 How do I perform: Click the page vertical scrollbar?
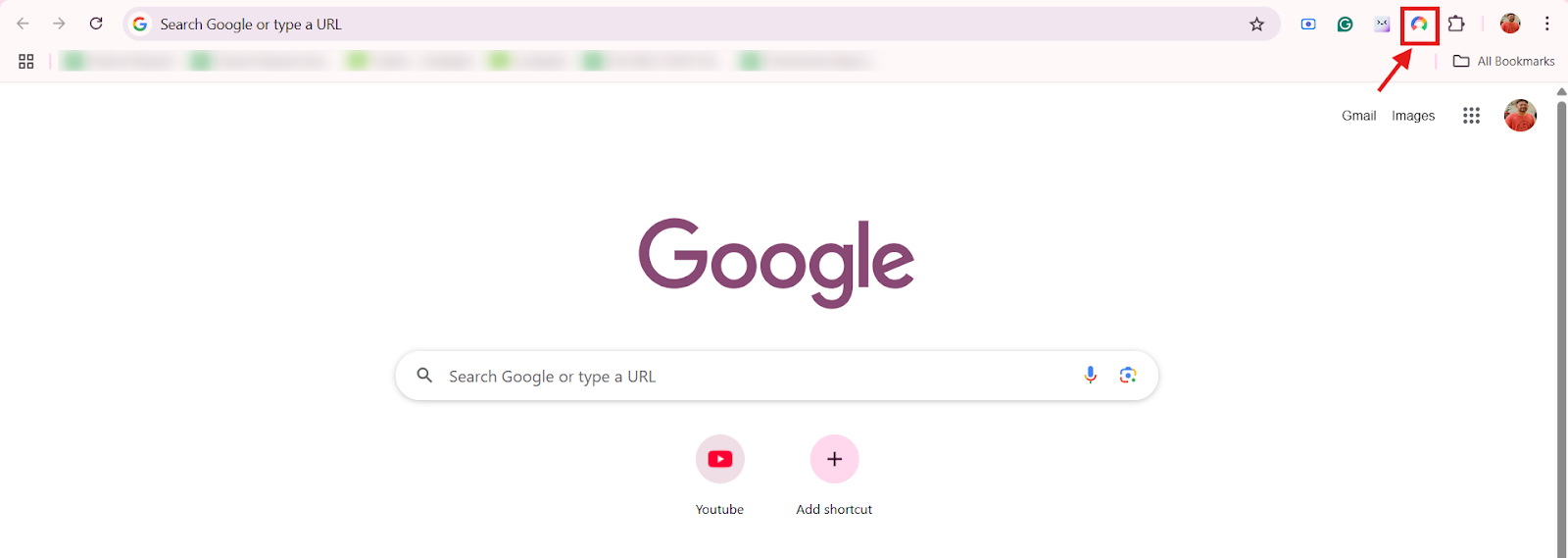coord(1561,329)
